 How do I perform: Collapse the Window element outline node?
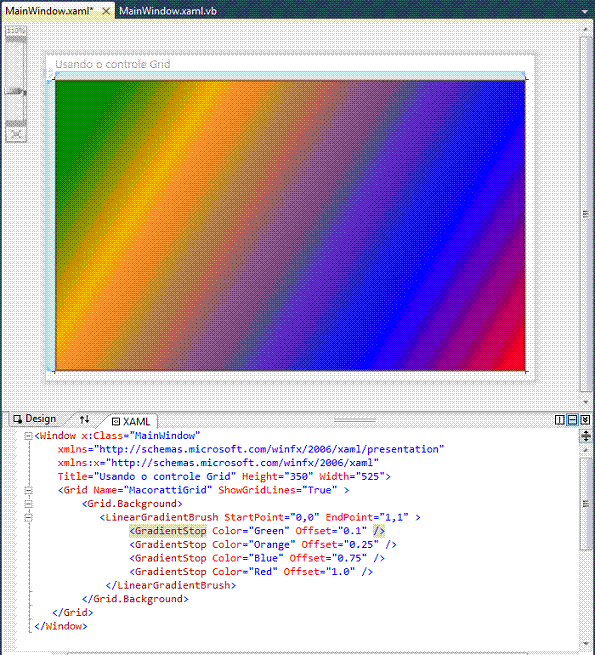[28, 436]
